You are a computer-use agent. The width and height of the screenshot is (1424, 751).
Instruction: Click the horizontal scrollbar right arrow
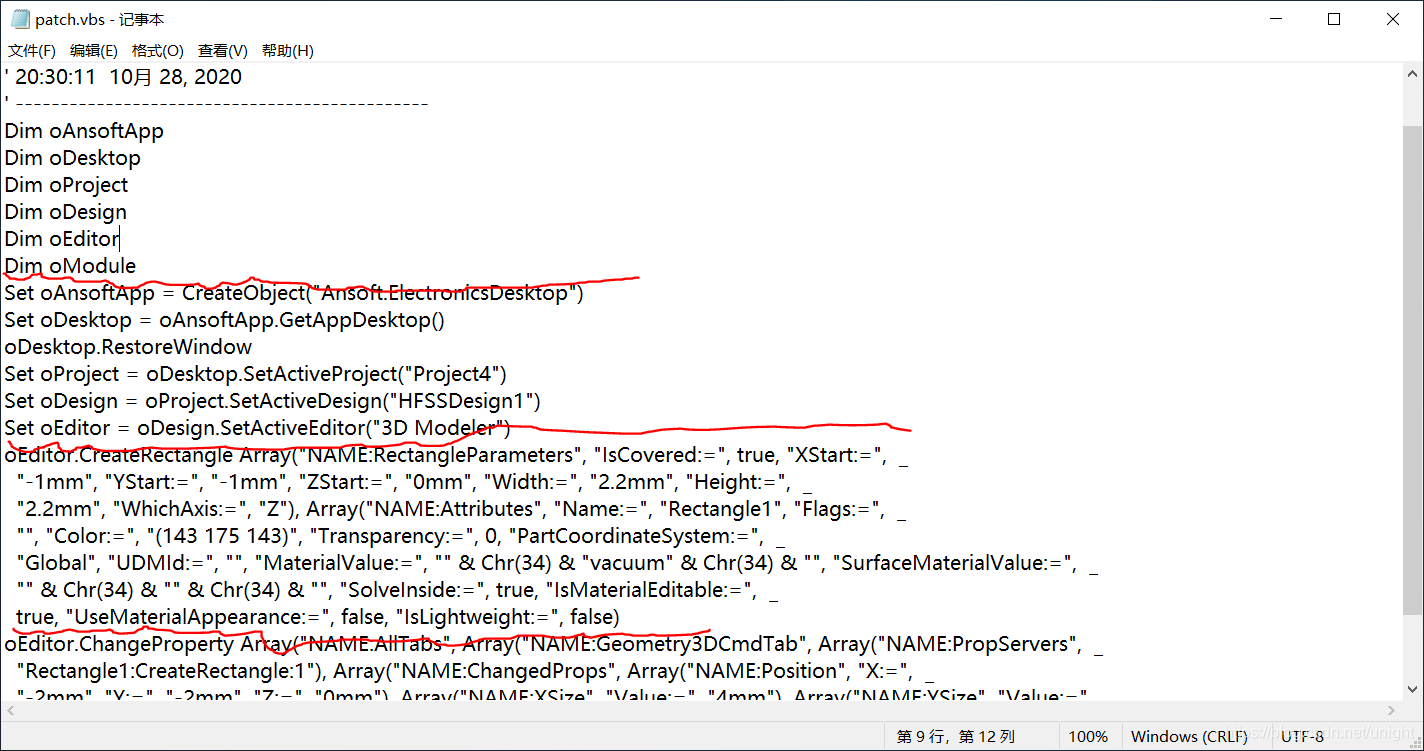click(1393, 709)
